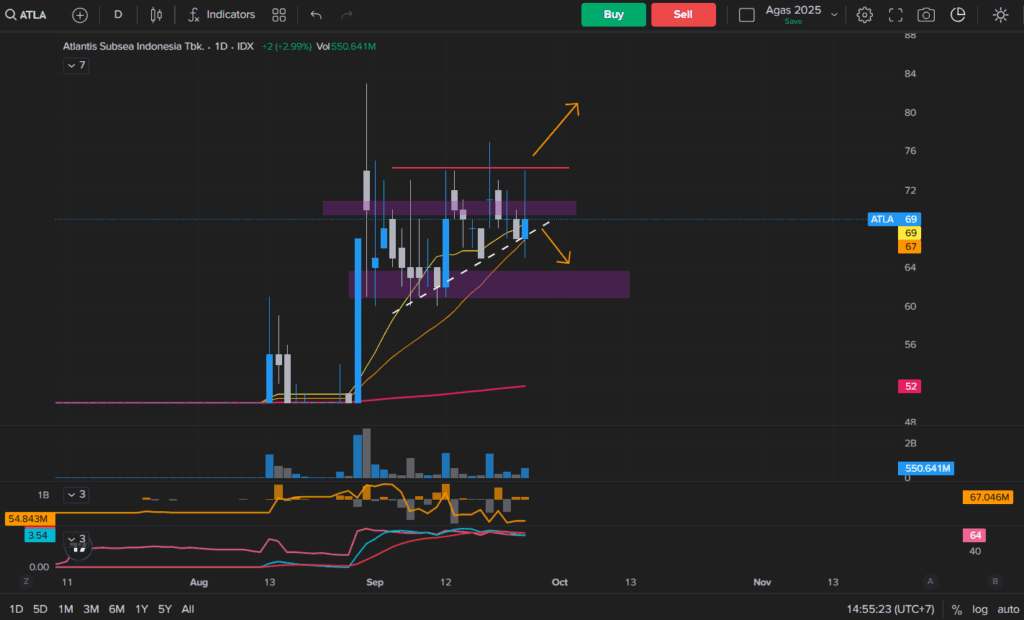Viewport: 1024px width, 620px height.
Task: Expand the collapsed 7 indicators legend
Action: pos(75,65)
